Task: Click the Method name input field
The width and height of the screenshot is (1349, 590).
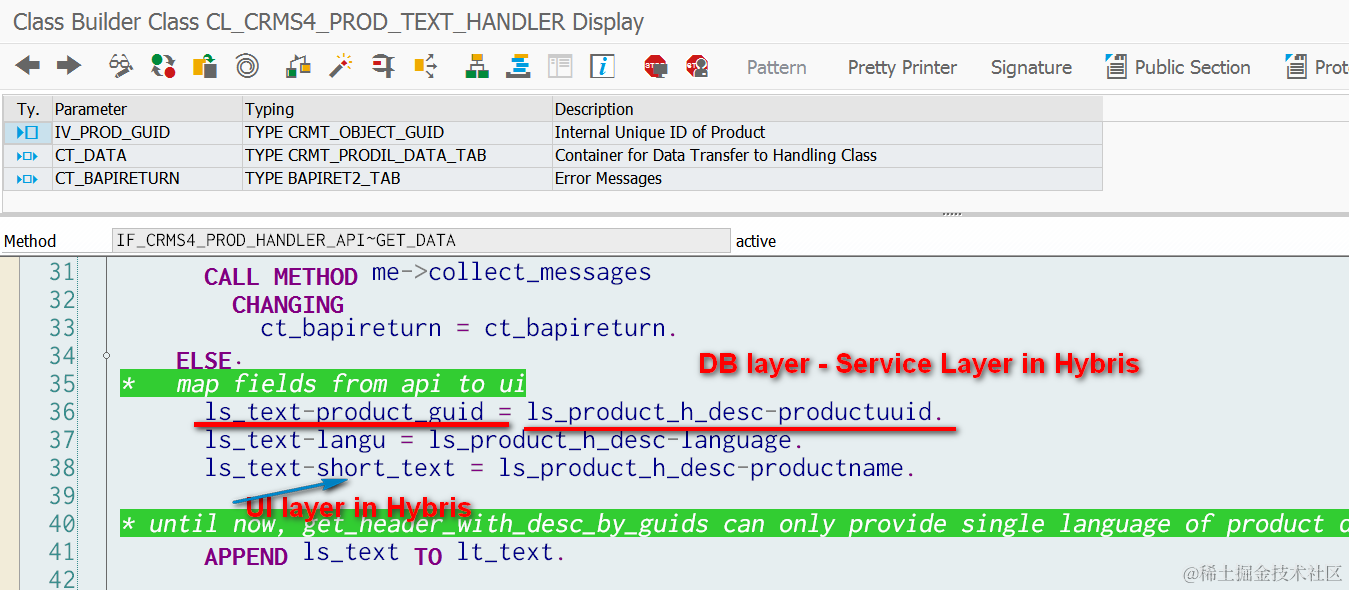Action: tap(422, 241)
